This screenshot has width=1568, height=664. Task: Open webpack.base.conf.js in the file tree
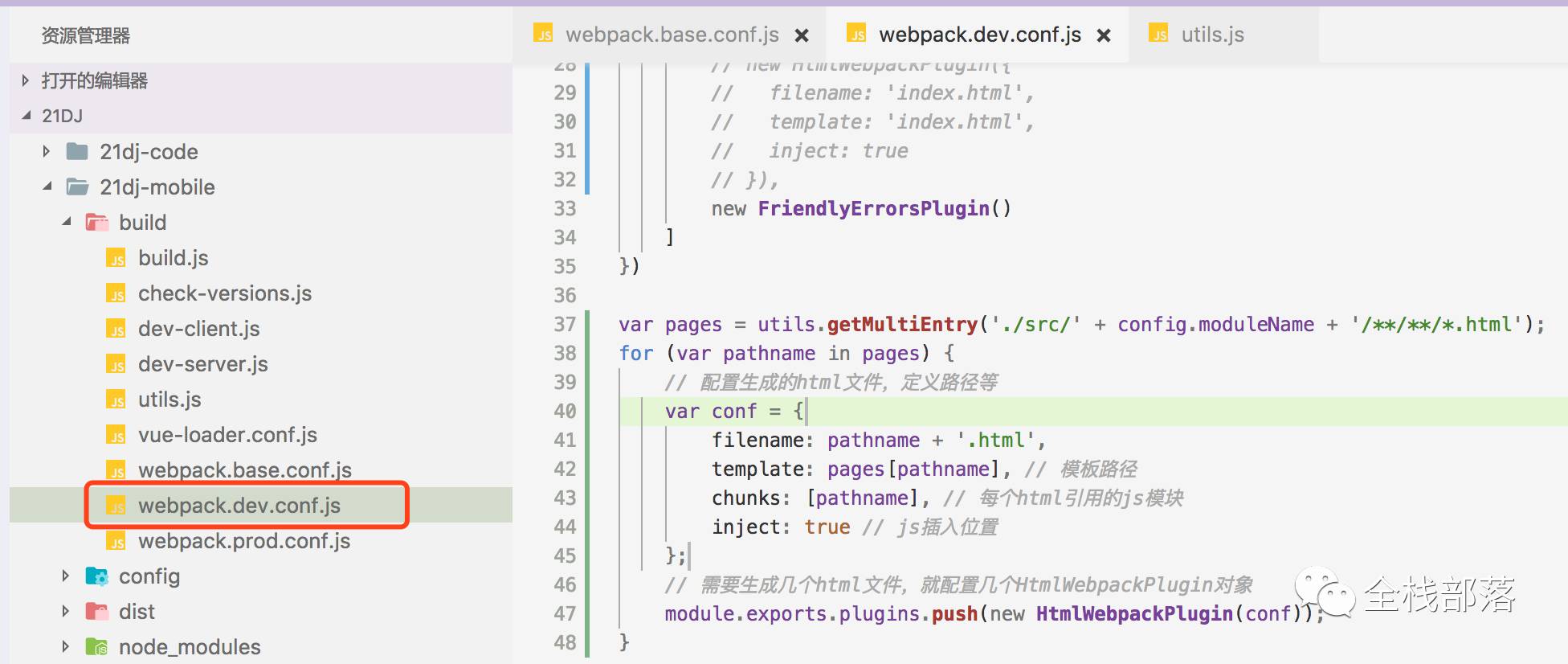coord(245,470)
